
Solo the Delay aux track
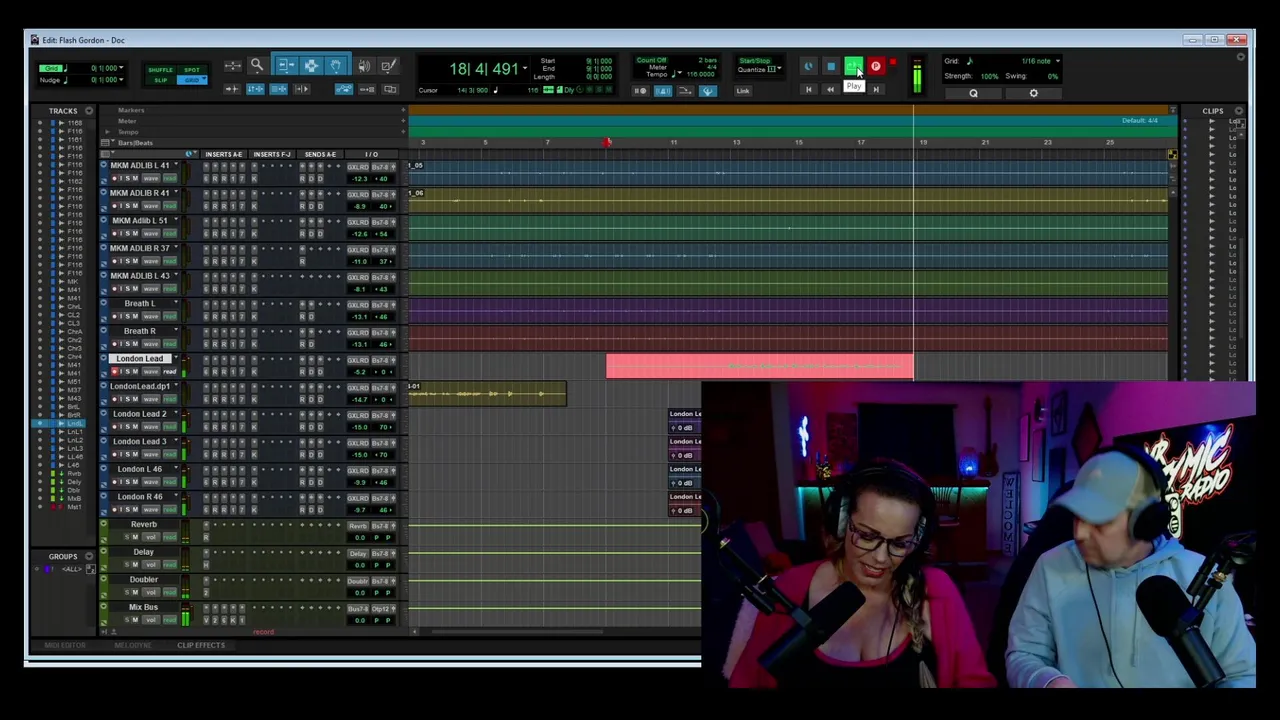(x=125, y=565)
